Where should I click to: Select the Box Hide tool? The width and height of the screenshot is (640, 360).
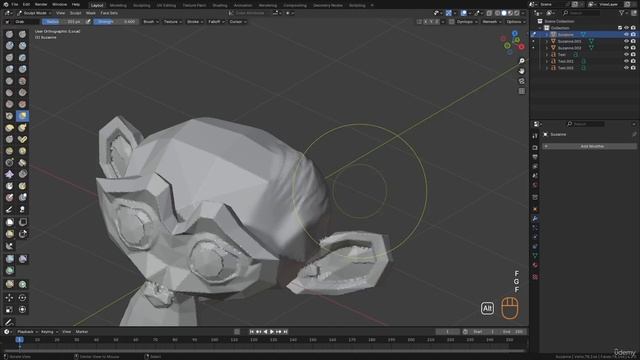tap(22, 222)
